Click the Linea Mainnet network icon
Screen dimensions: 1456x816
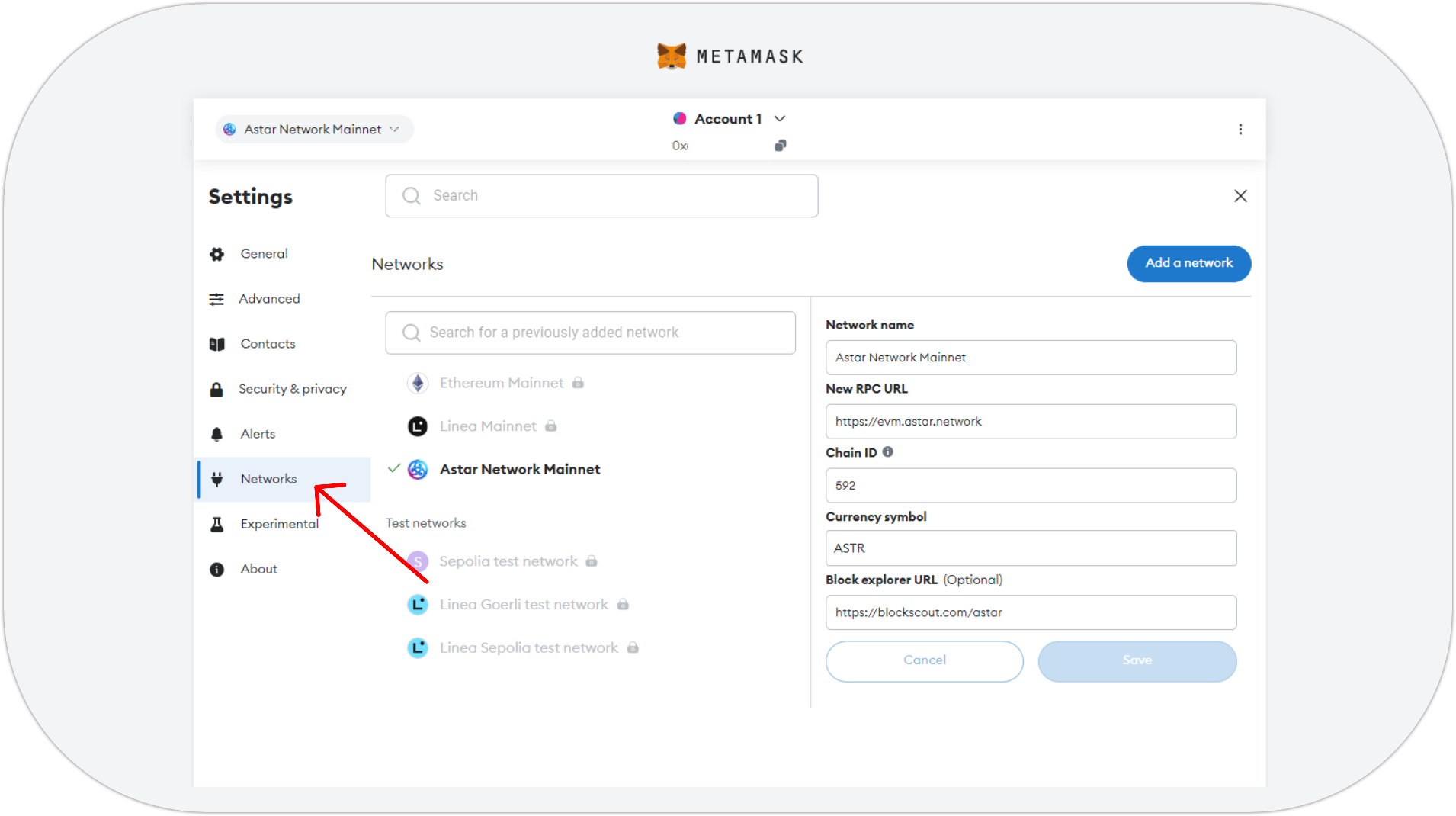[x=418, y=426]
